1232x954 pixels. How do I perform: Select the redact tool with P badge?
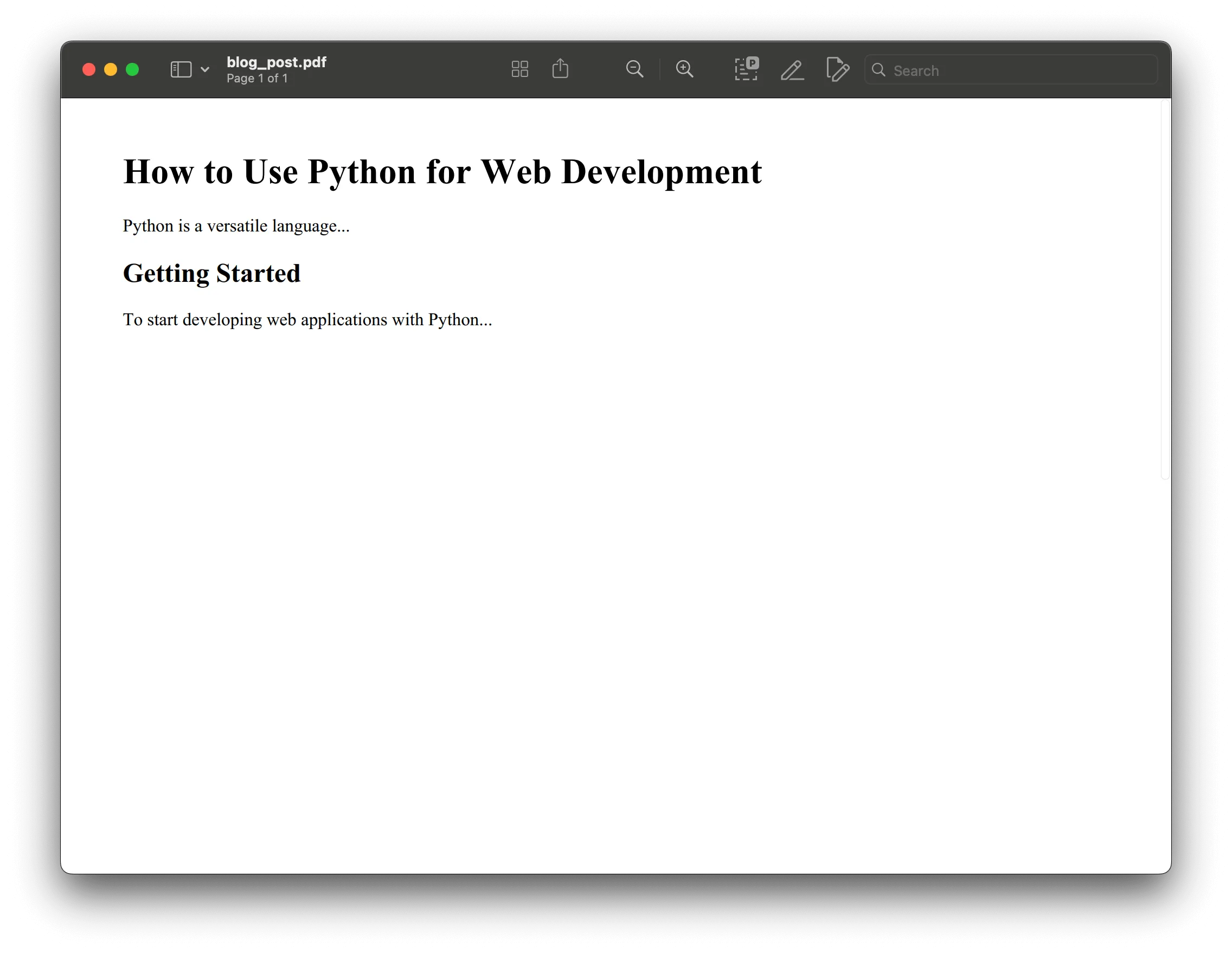[x=746, y=69]
